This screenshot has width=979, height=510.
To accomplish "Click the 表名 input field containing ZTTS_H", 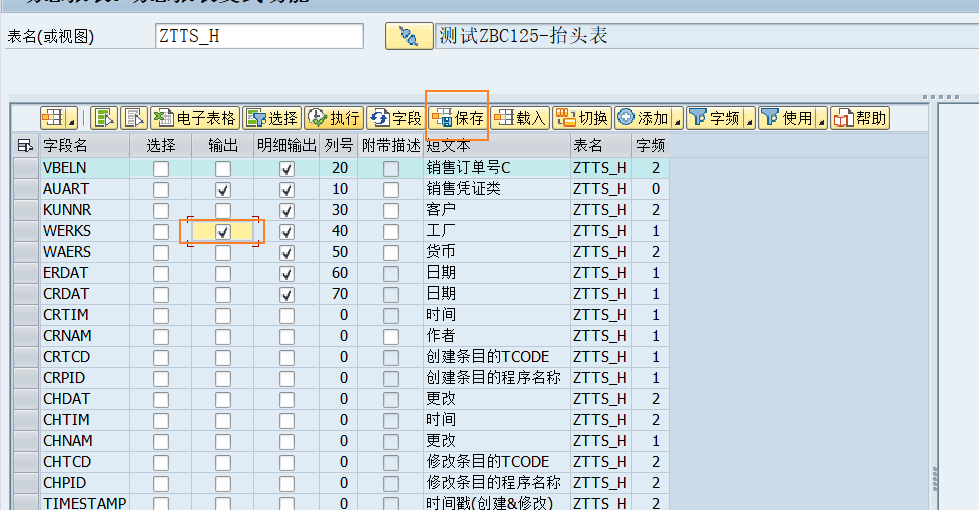I will pos(259,36).
